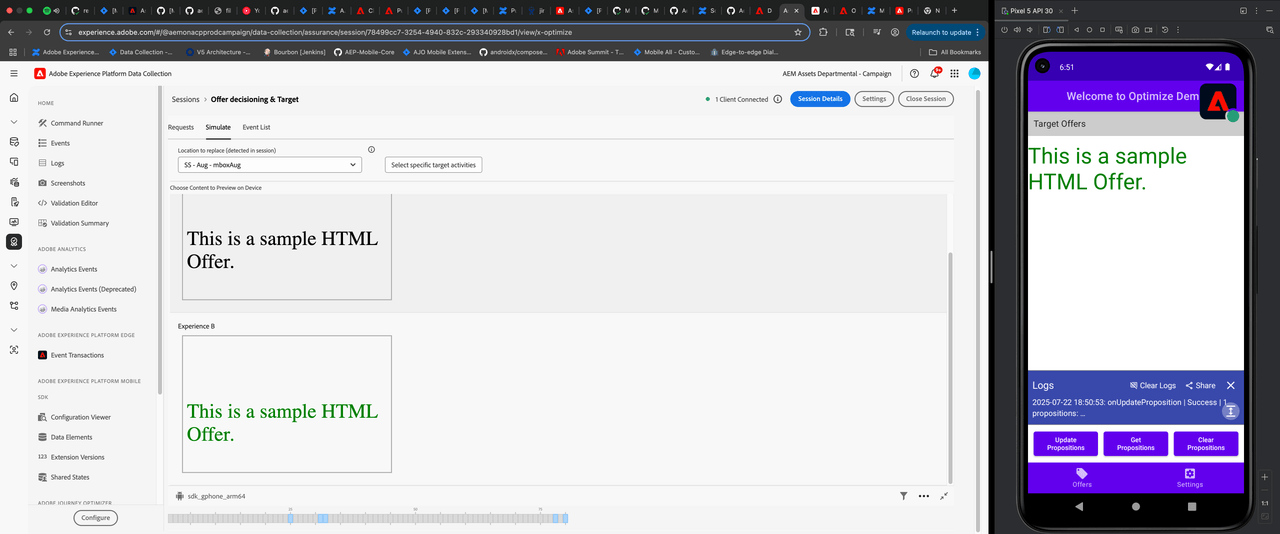
Task: Tap Update Propositions on the phone
Action: (x=1065, y=443)
